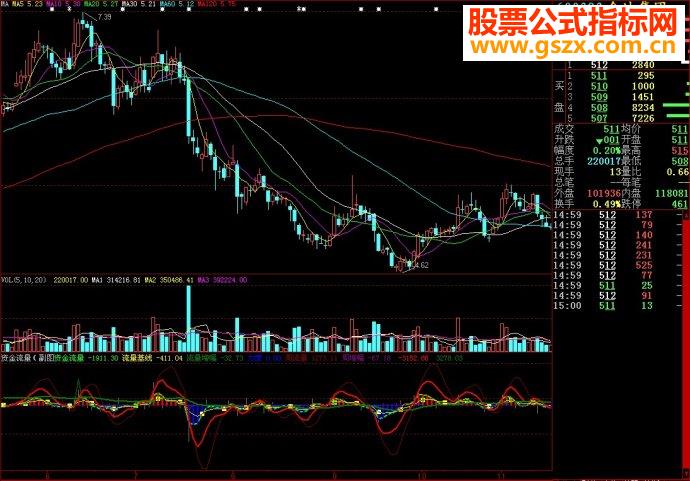Click the MA5 5.23 moving average label
Viewport: 690px width, 481px height.
(x=27, y=4)
